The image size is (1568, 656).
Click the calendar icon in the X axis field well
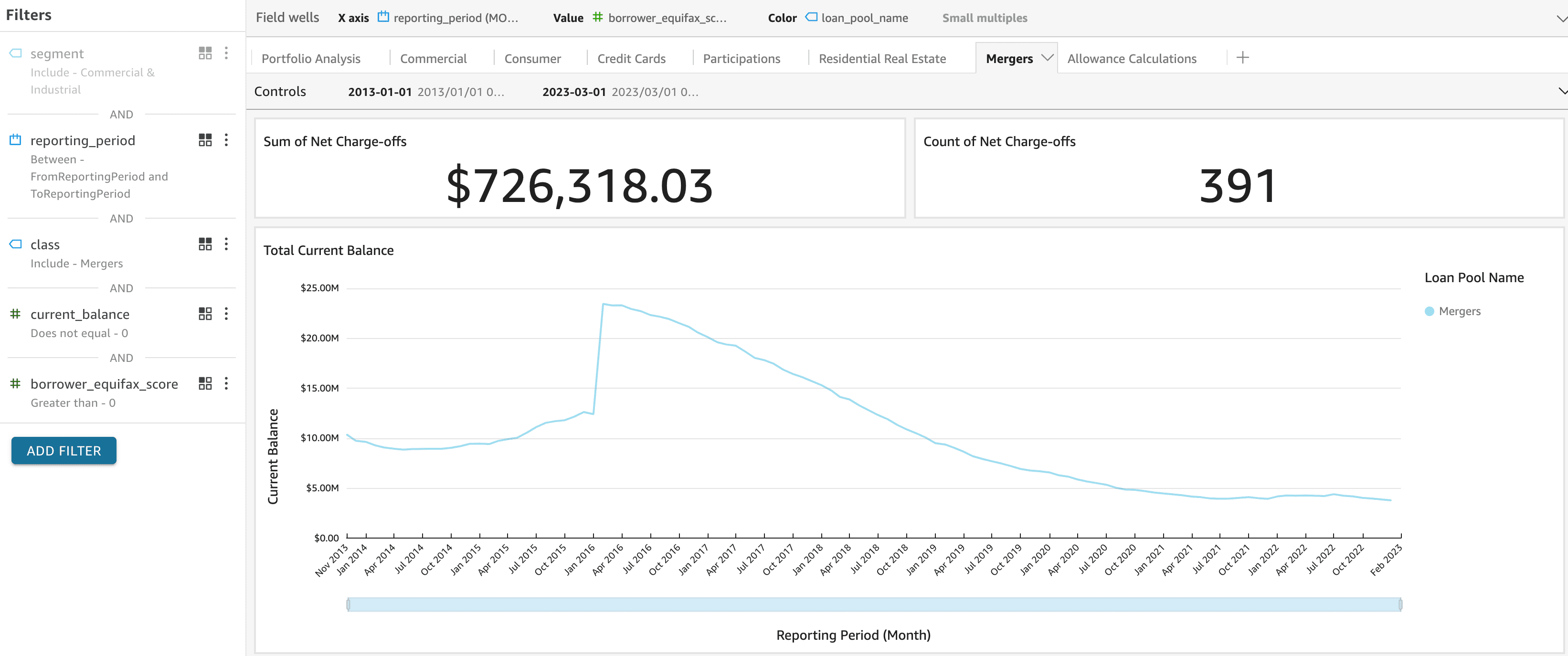[383, 18]
